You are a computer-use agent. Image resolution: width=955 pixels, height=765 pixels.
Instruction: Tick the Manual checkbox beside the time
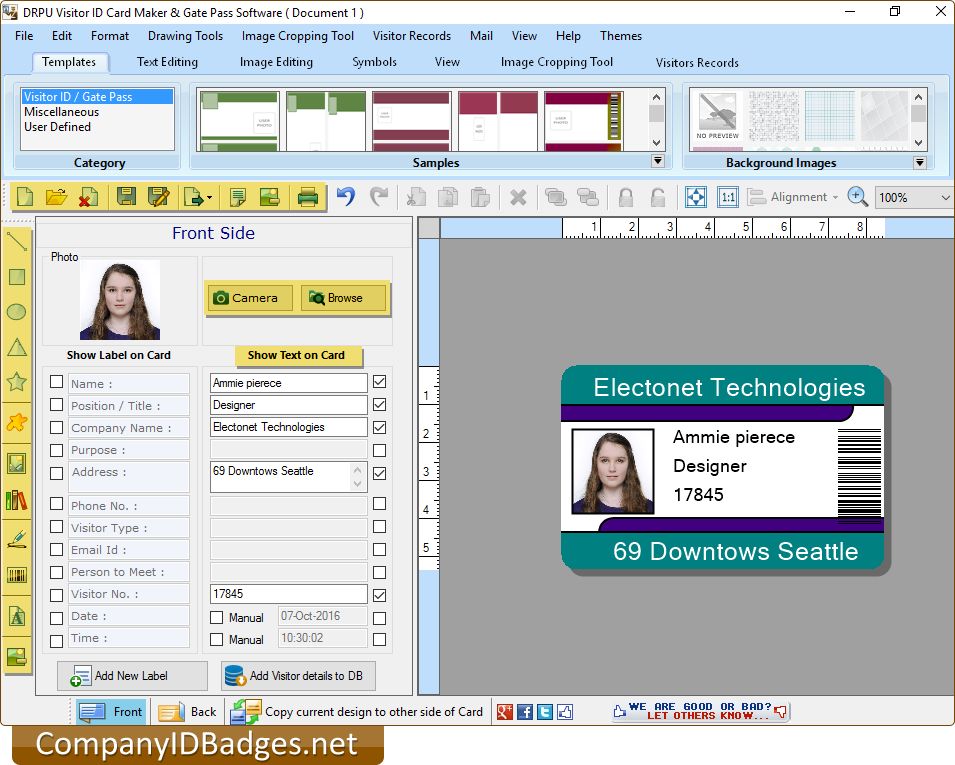pyautogui.click(x=216, y=640)
